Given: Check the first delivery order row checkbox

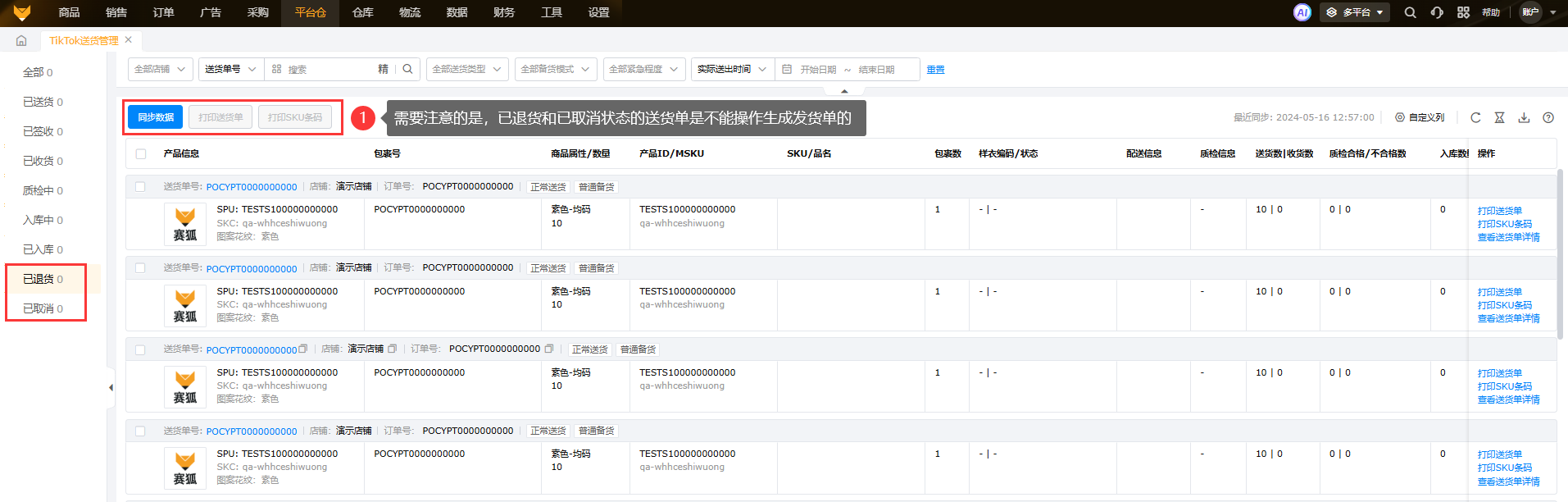Looking at the screenshot, I should click(x=140, y=187).
